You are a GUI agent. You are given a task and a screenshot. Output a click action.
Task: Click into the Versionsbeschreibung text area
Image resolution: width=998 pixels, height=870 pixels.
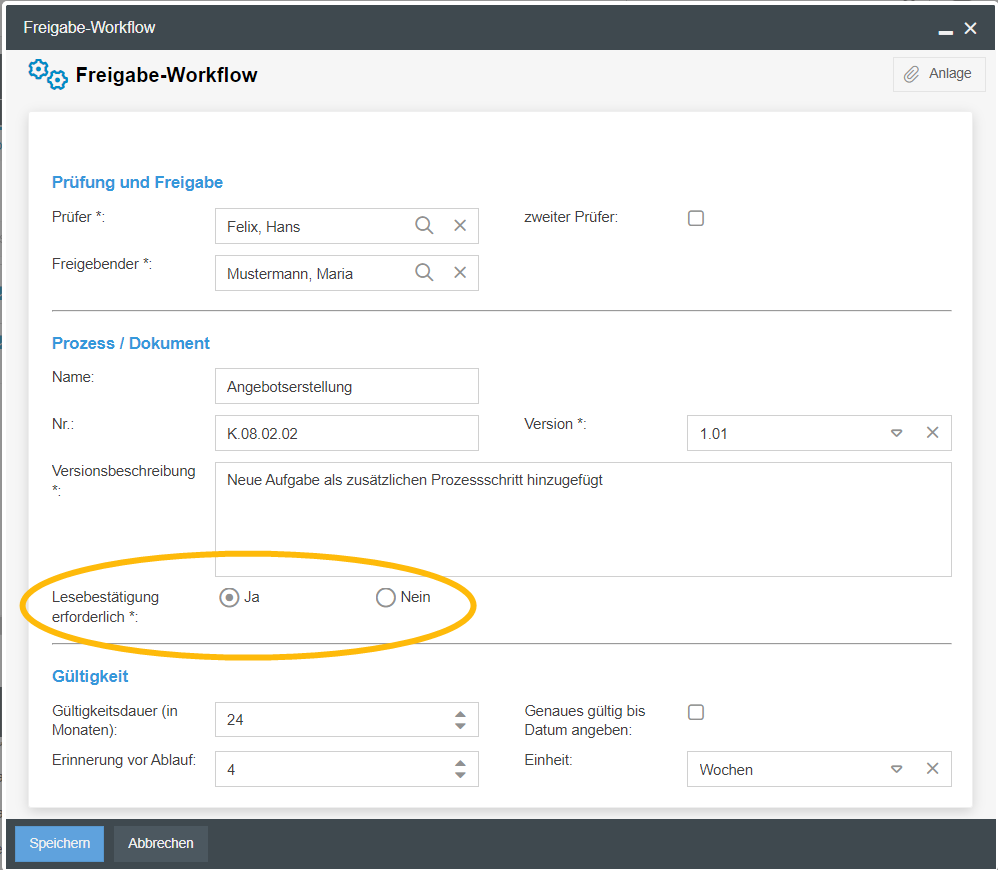click(583, 520)
